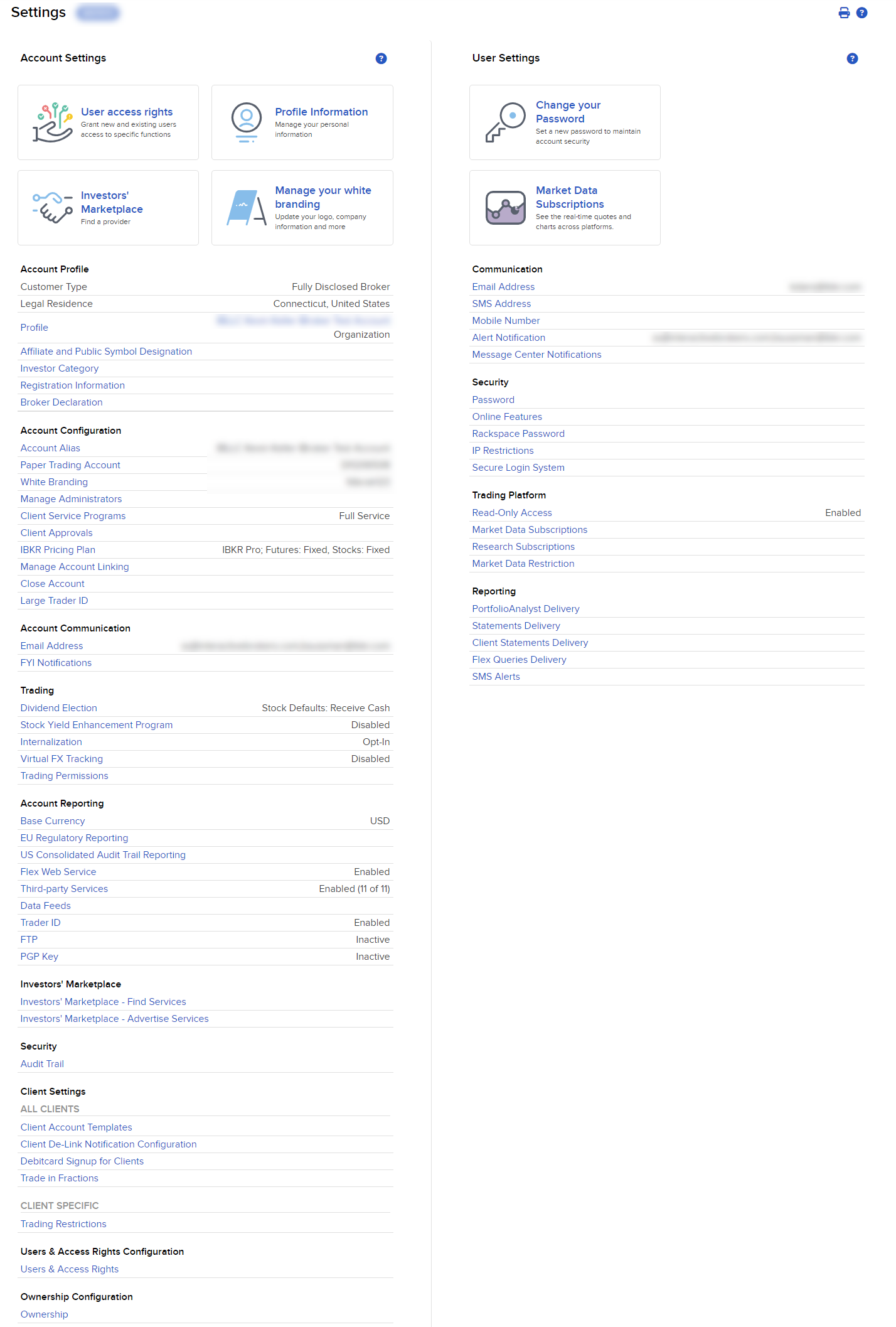Click the Profile Information person icon

(x=247, y=122)
